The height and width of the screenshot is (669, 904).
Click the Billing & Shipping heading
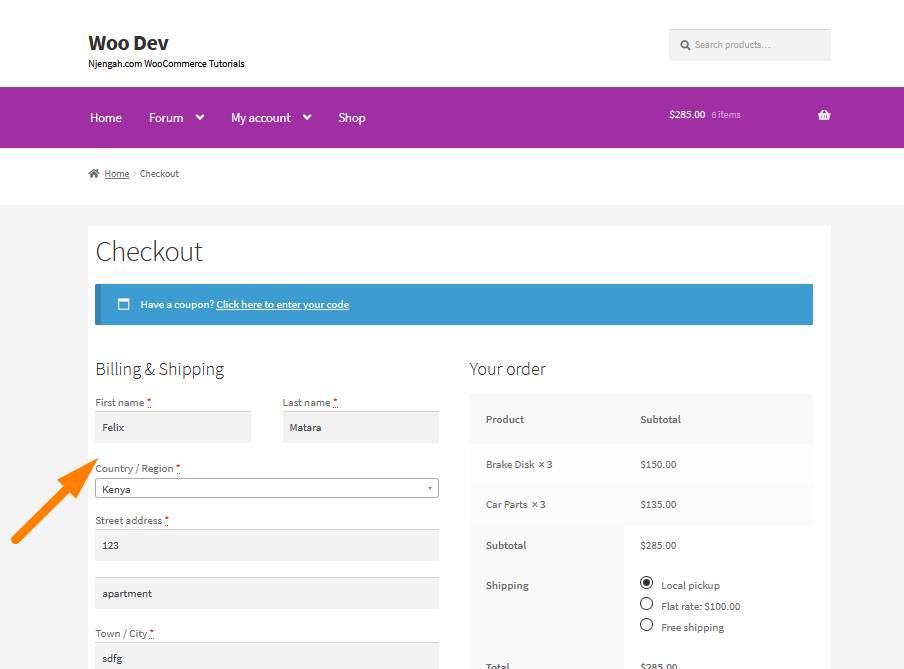click(160, 369)
